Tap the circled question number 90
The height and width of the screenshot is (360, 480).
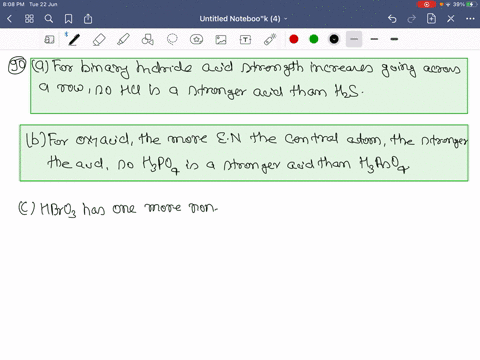(x=17, y=66)
